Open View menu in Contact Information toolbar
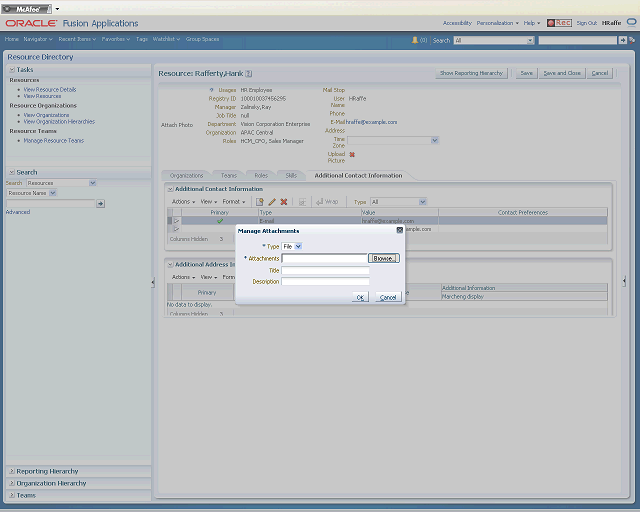Viewport: 640px width, 512px height. pos(209,202)
